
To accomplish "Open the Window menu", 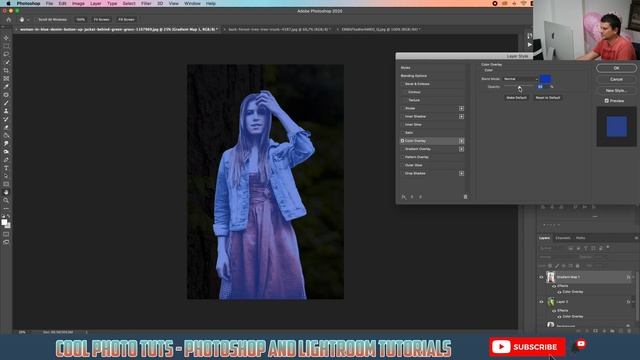I will 192,3.
